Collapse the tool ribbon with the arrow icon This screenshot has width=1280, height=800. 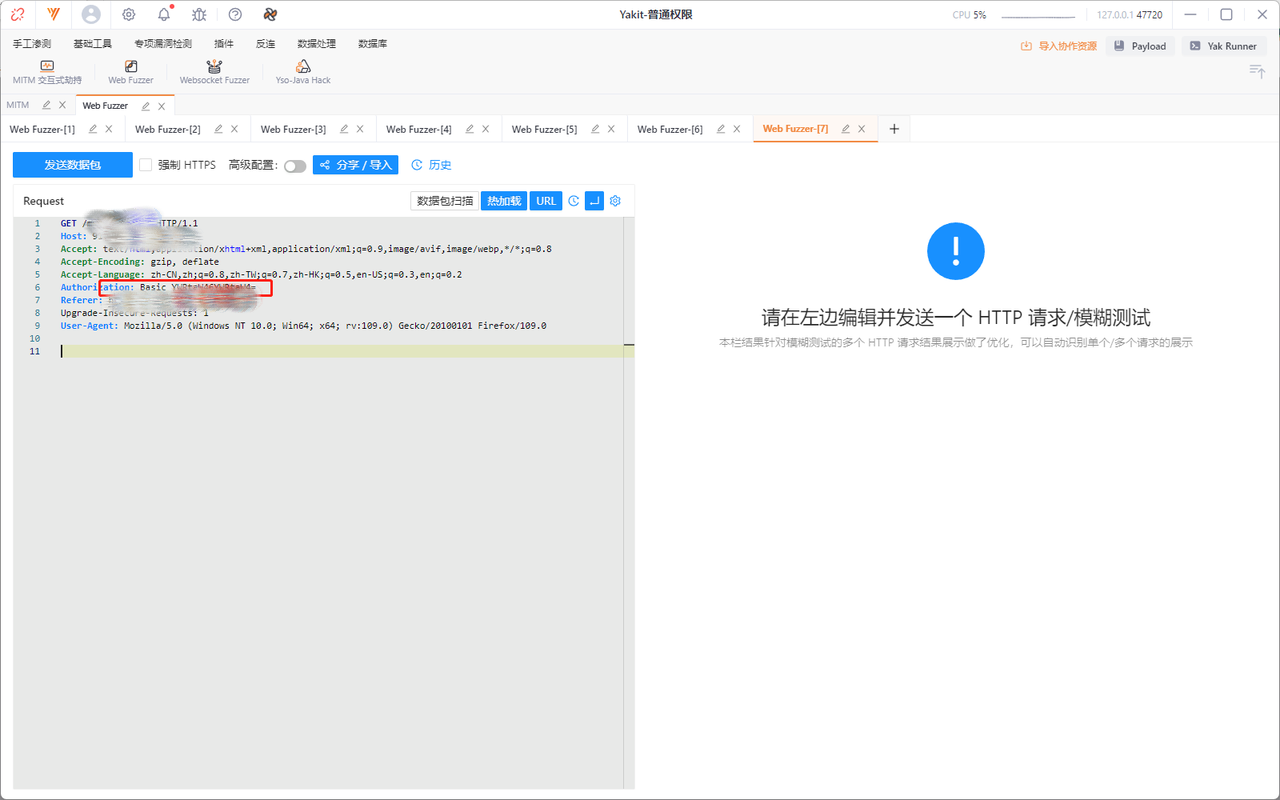(1257, 71)
